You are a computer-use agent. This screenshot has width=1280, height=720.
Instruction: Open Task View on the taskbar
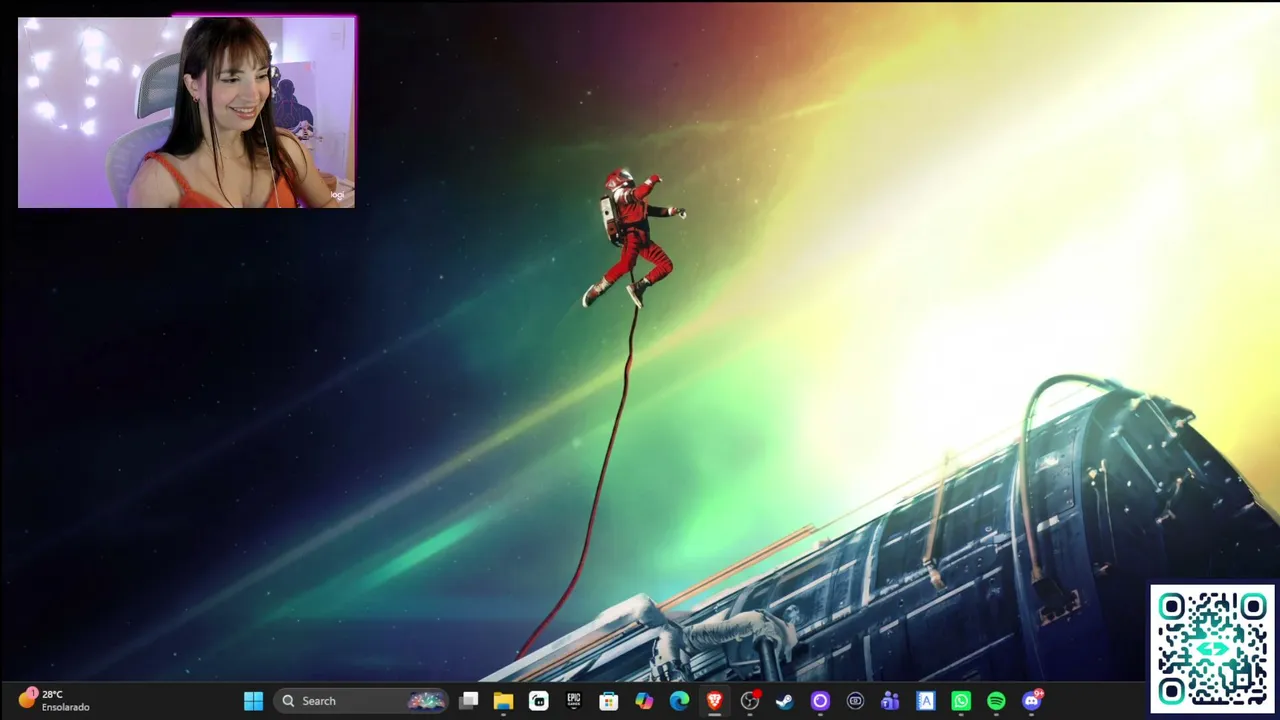point(469,701)
